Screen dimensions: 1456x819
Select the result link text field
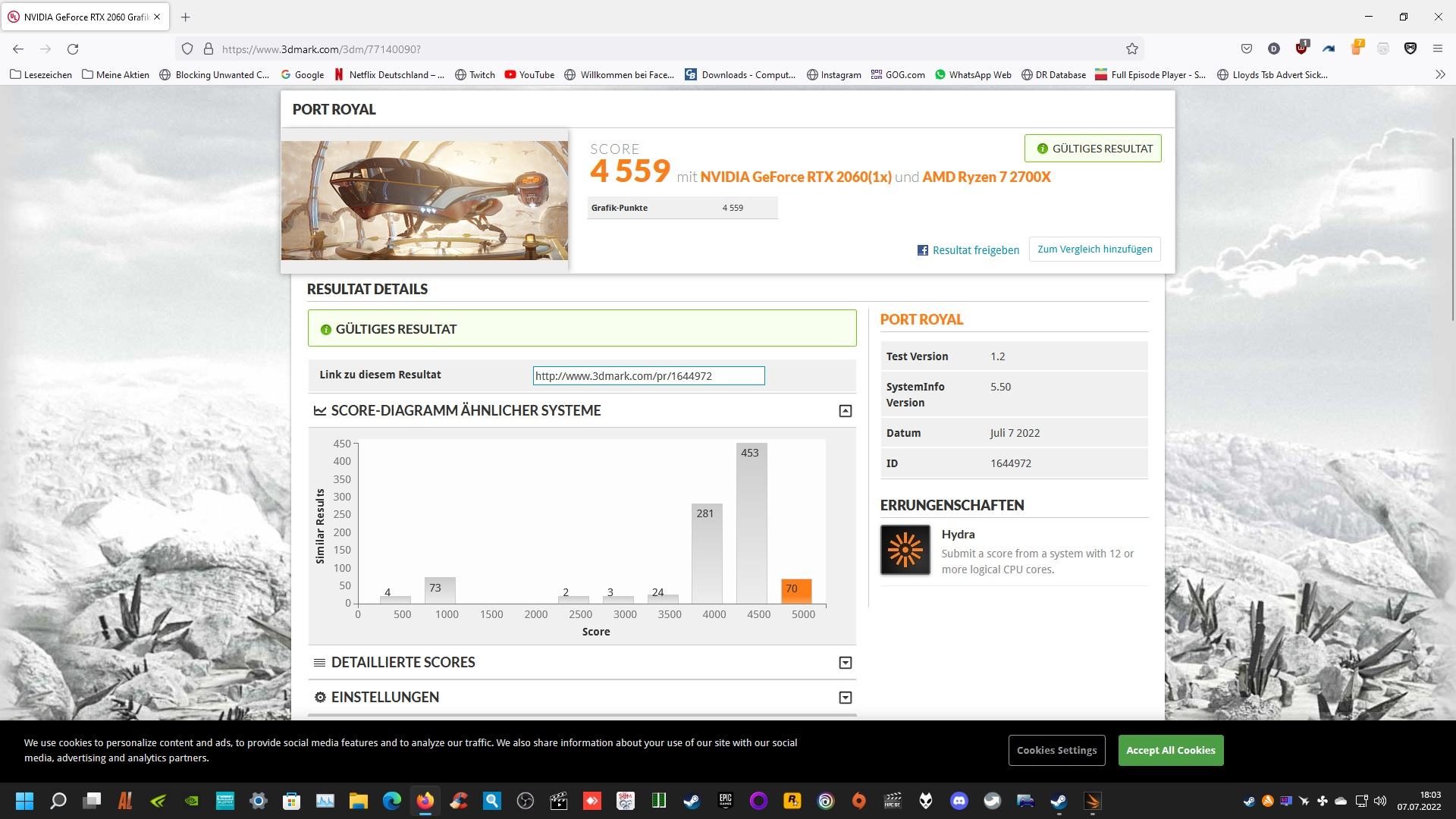click(648, 375)
